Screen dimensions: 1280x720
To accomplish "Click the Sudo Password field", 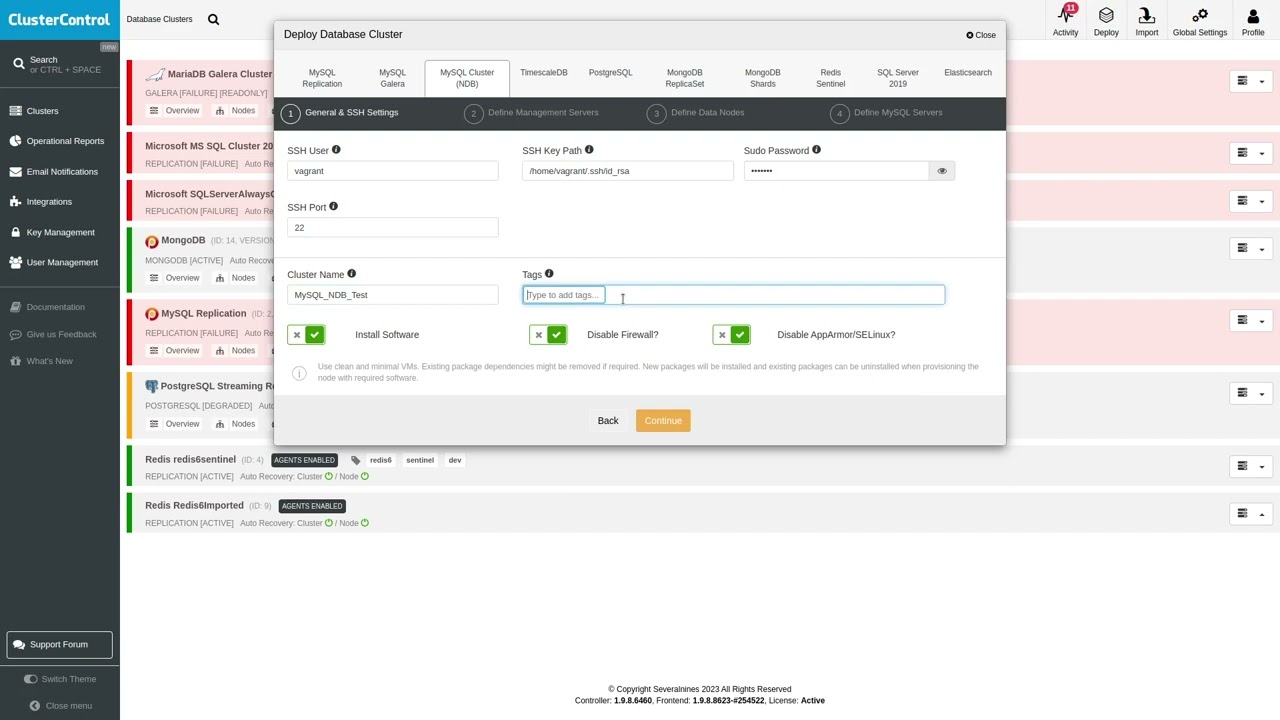I will [x=836, y=171].
